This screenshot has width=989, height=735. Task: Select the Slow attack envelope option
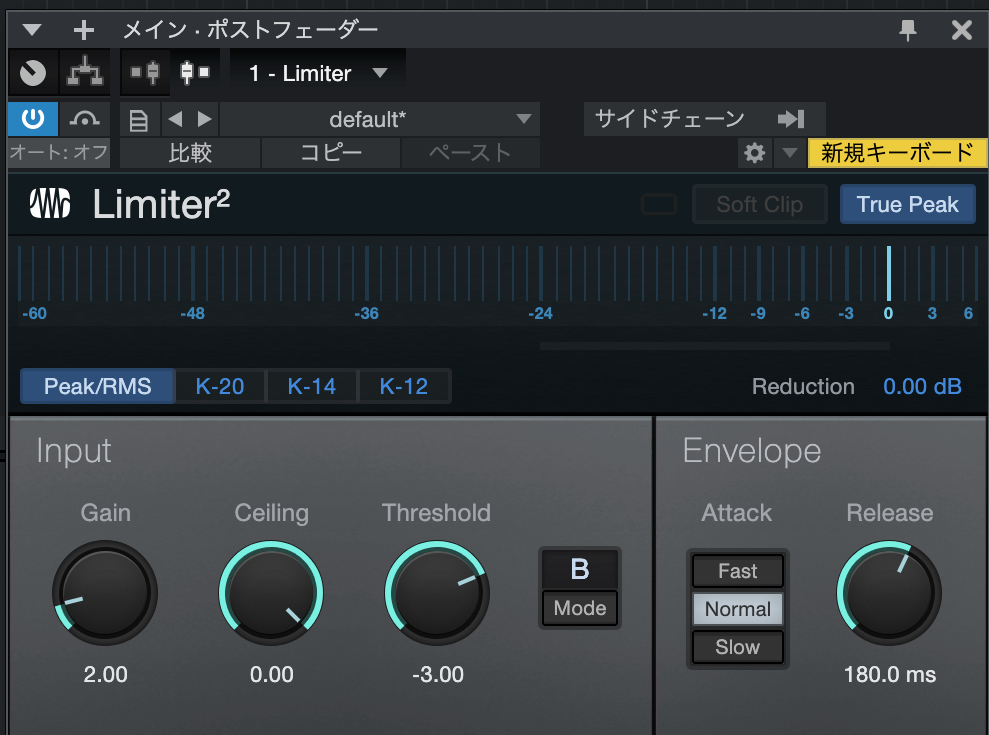(x=737, y=647)
